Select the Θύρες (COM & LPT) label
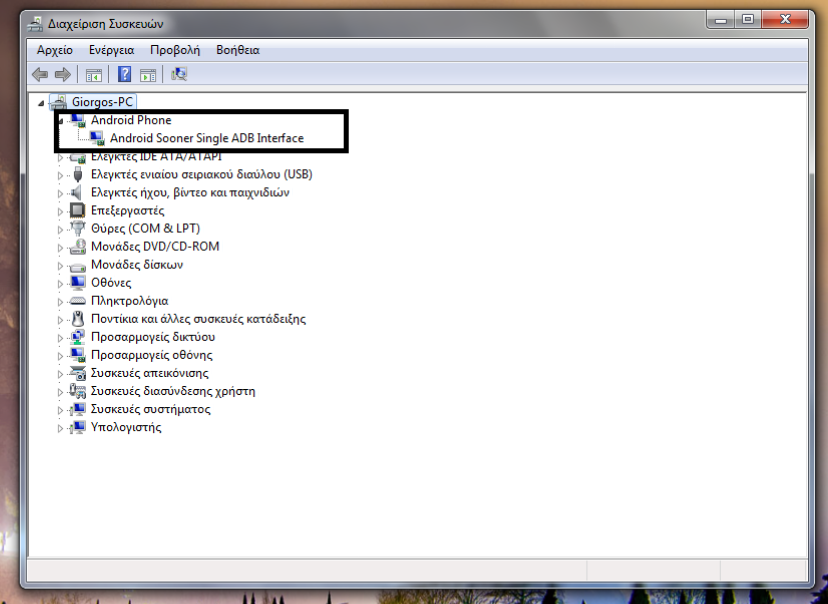The image size is (828, 604). click(x=145, y=228)
